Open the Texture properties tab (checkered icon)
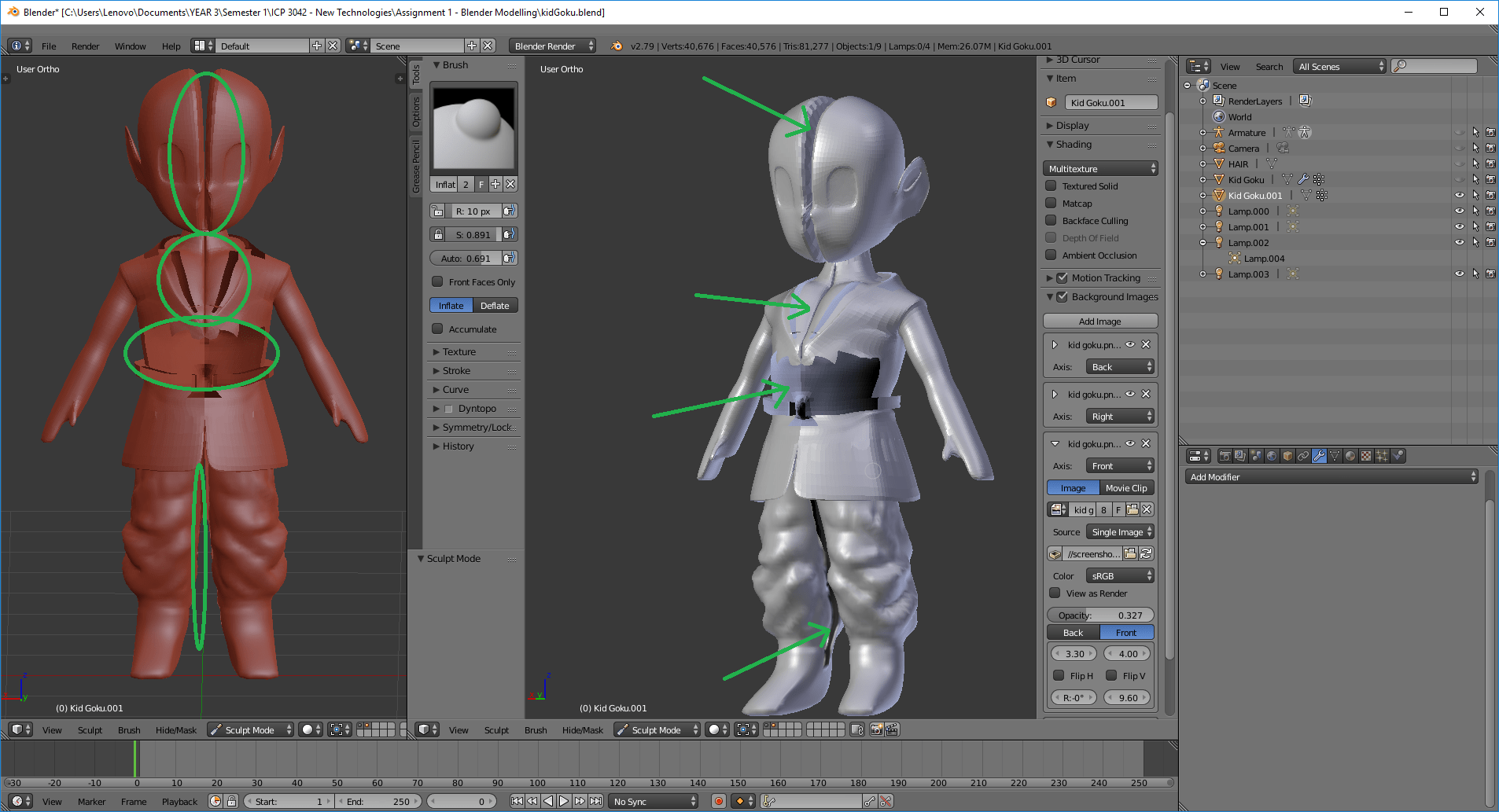The width and height of the screenshot is (1499, 812). click(1367, 455)
